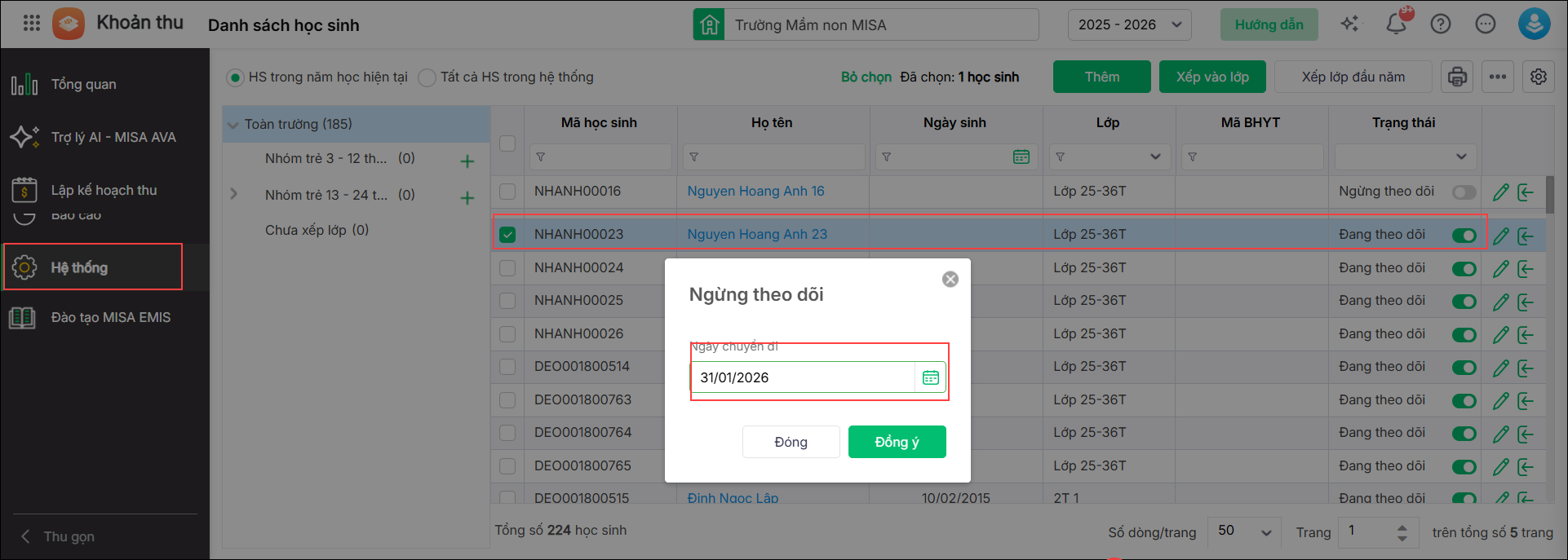Open the Nguyen Hoang Anh 16 student link
Image resolution: width=1568 pixels, height=560 pixels.
(x=755, y=191)
